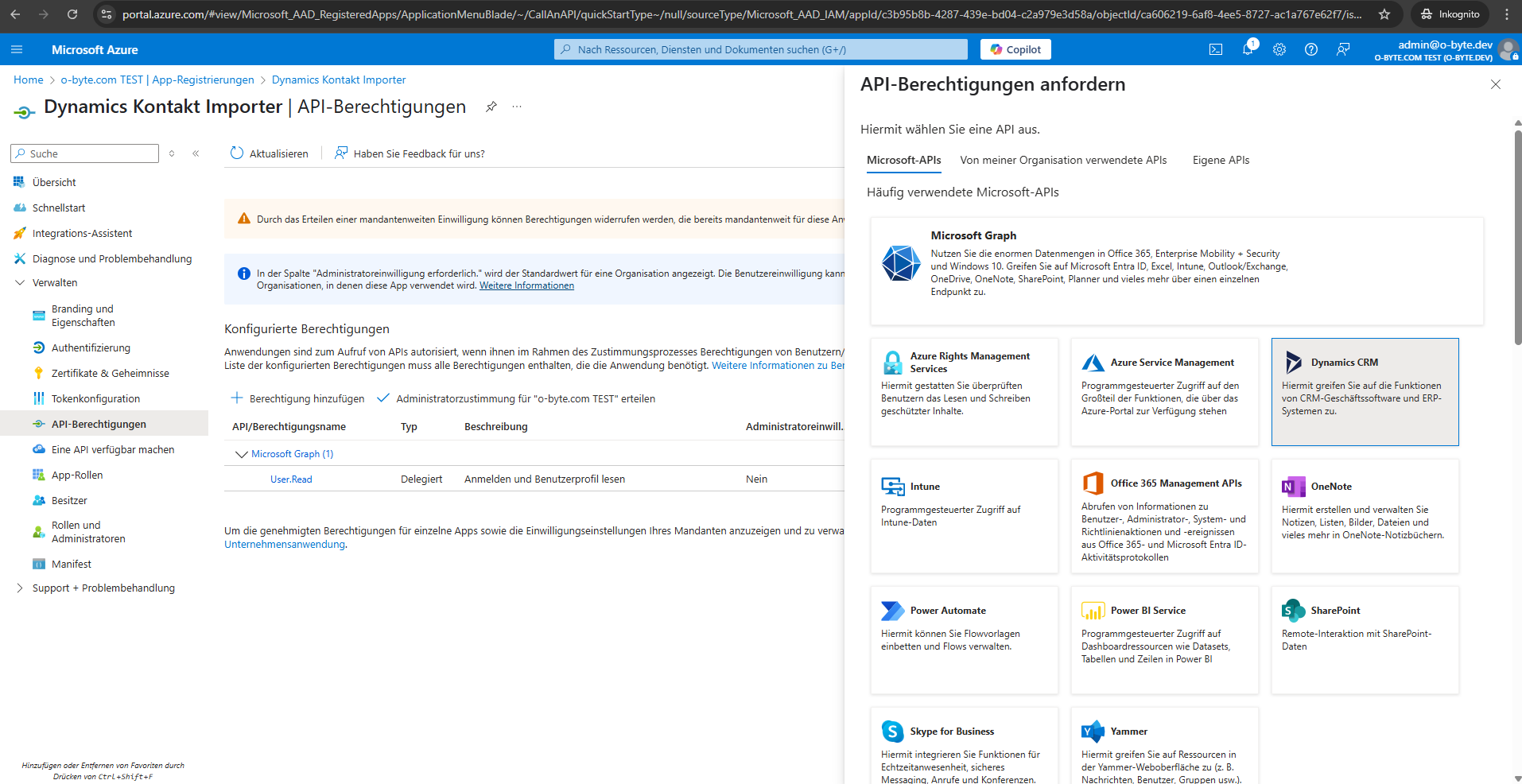
Task: Collapse the Microsoft Graph (1) permission group
Action: coord(241,454)
